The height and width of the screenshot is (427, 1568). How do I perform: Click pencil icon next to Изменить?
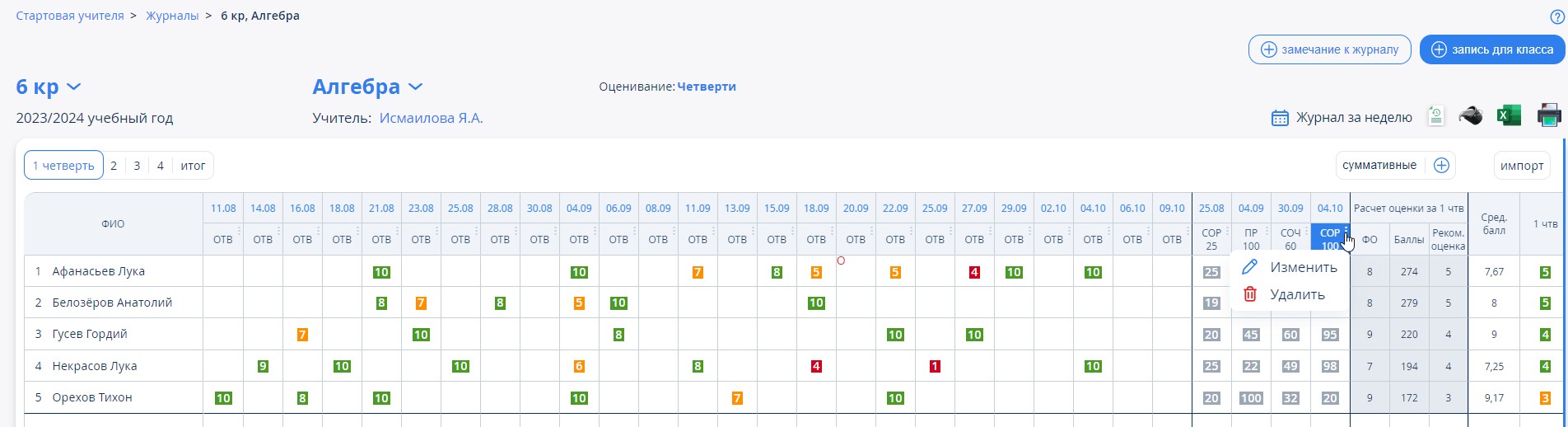1250,267
